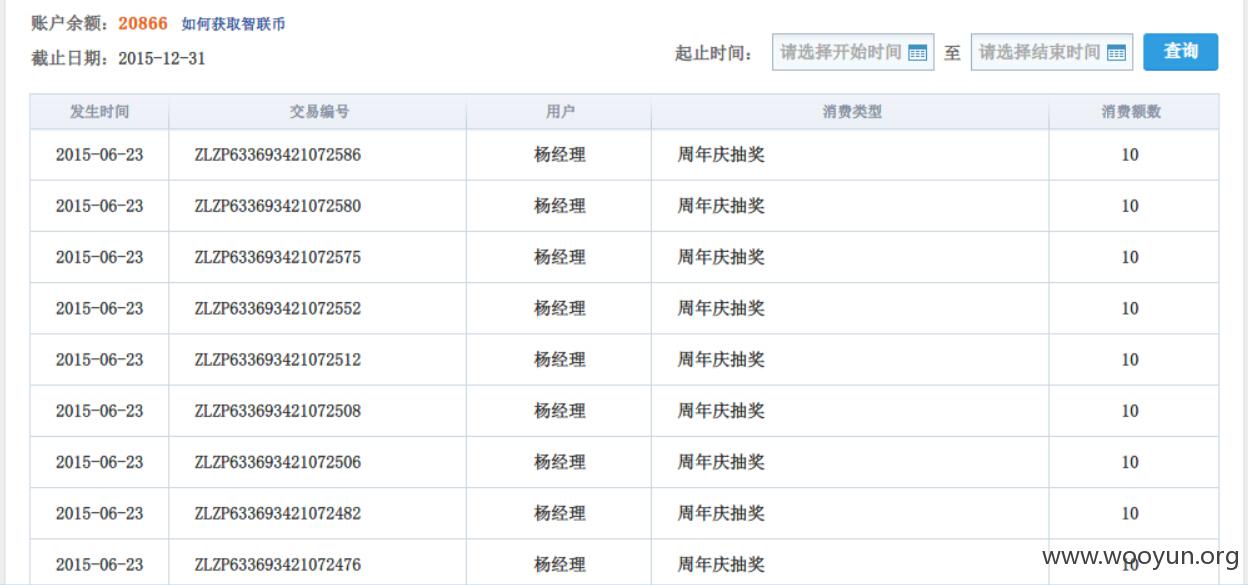Click 杨经理 in row ZLZP633693421072580
The height and width of the screenshot is (585, 1248).
pos(560,206)
